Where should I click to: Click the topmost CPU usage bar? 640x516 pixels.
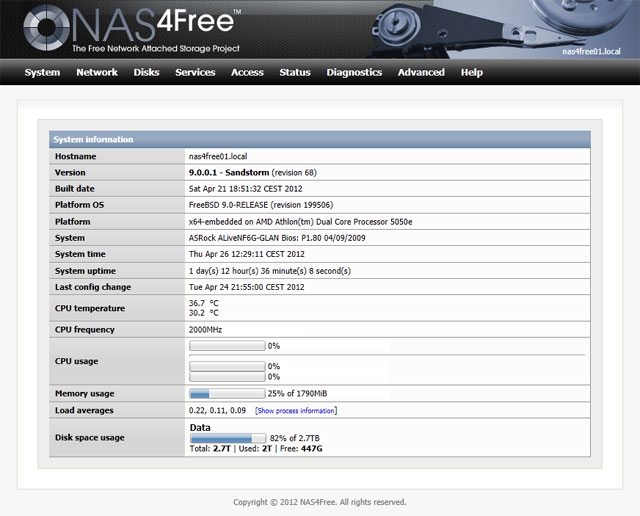[227, 346]
